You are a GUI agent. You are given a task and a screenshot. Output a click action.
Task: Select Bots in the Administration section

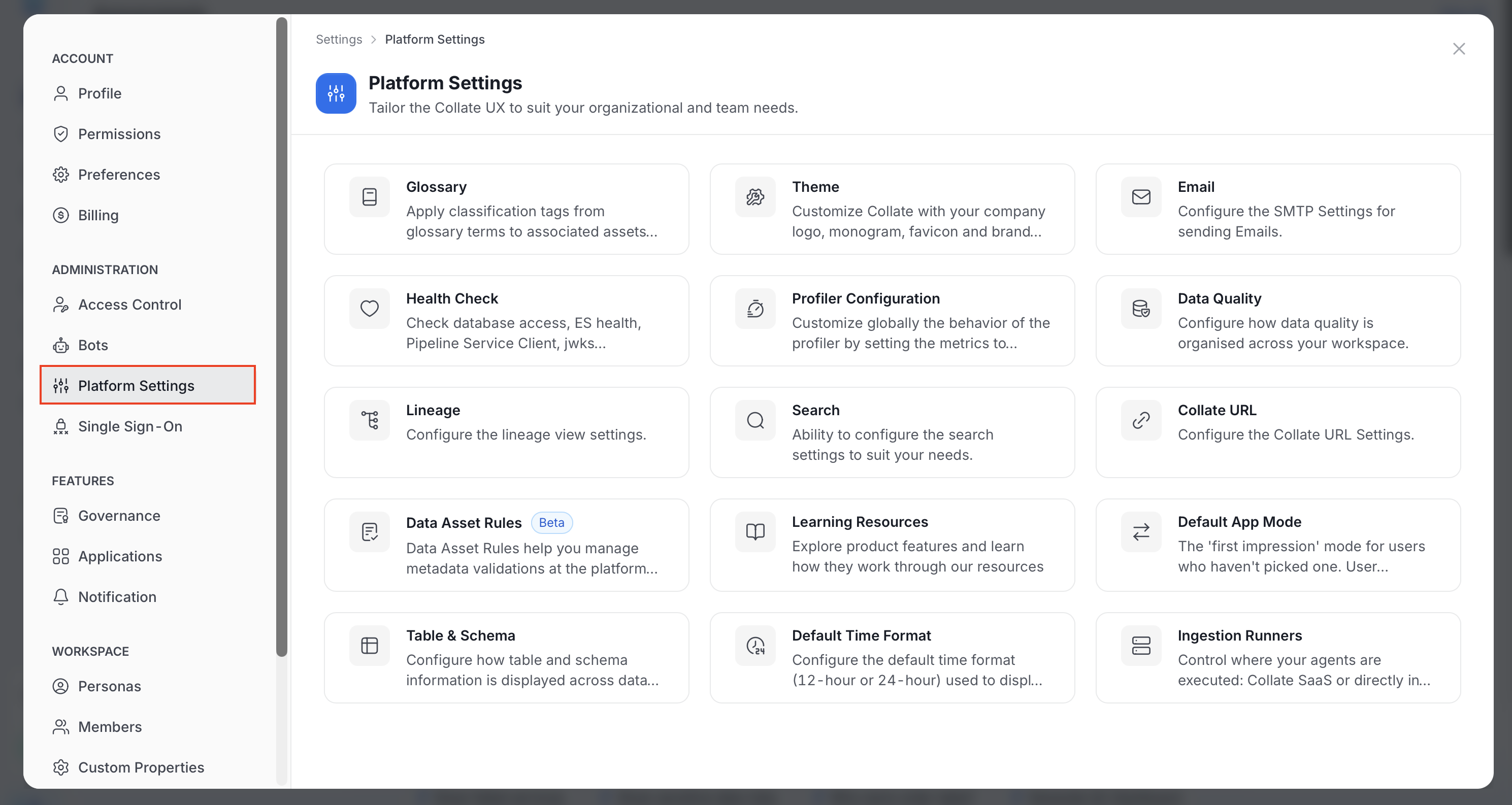click(148, 345)
